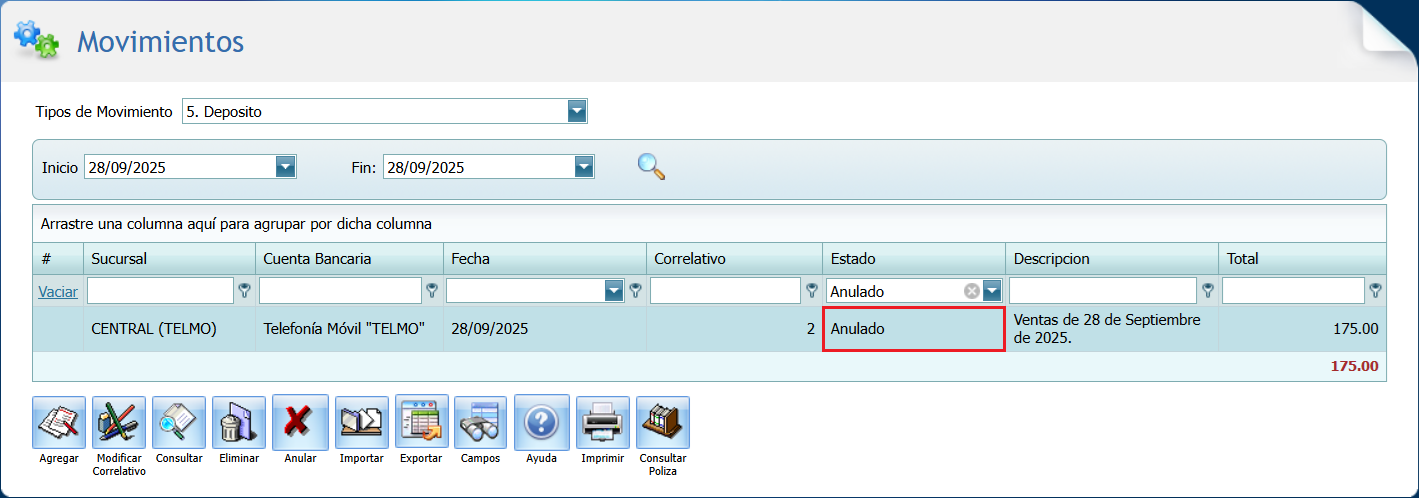The height and width of the screenshot is (498, 1419).
Task: Expand the Estado filter dropdown arrow
Action: (992, 291)
